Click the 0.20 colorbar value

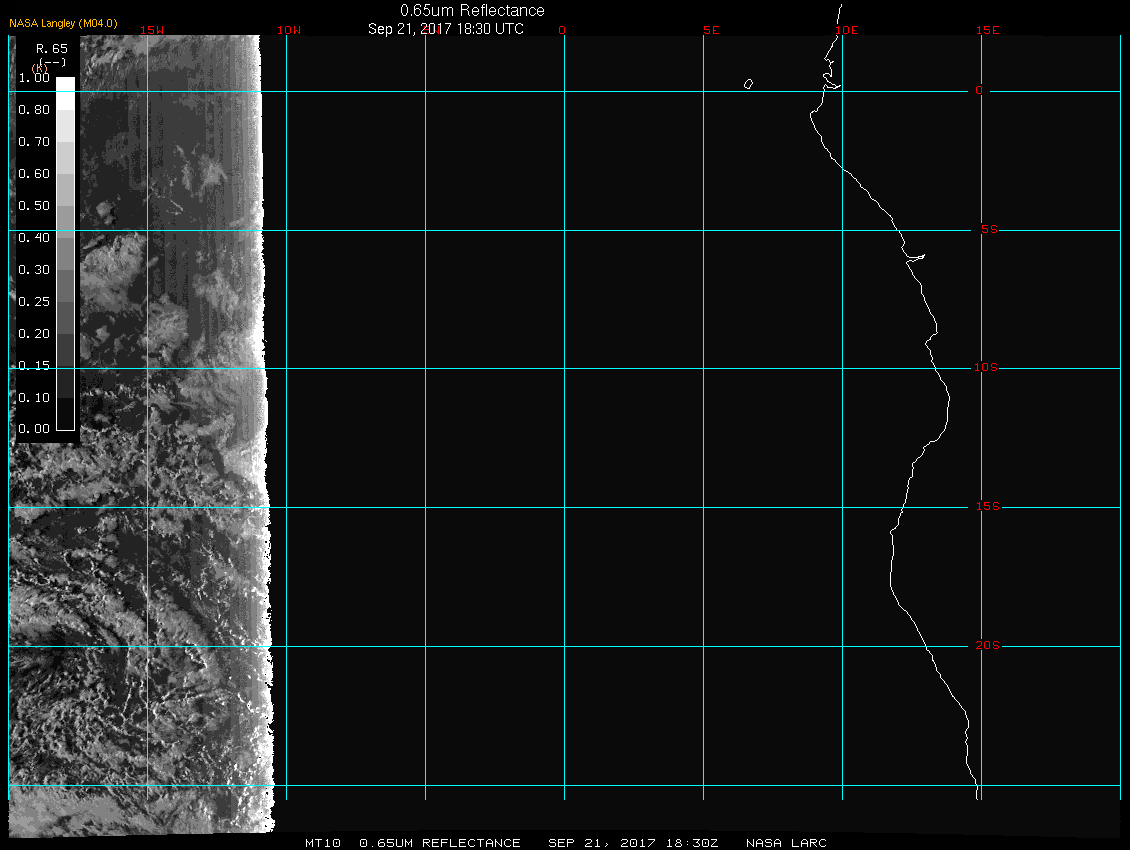[34, 334]
